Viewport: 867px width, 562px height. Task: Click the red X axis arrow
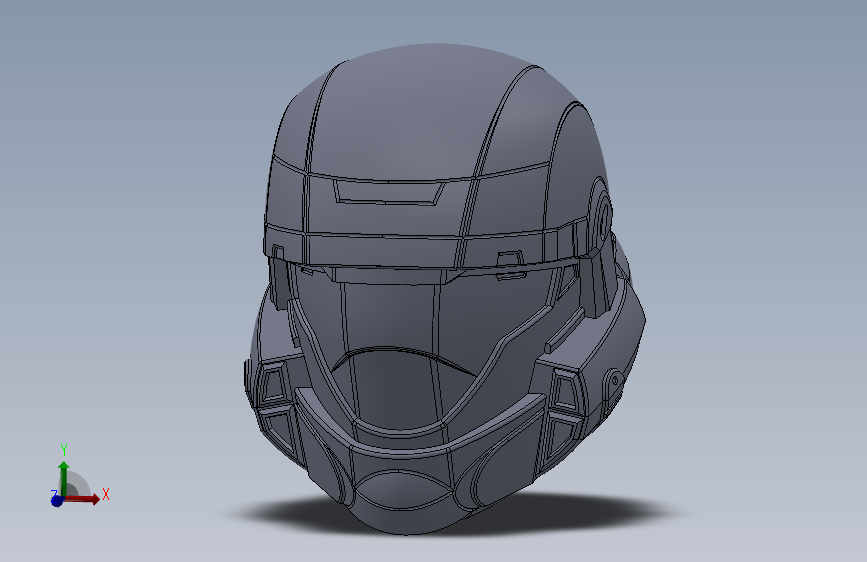tap(82, 499)
